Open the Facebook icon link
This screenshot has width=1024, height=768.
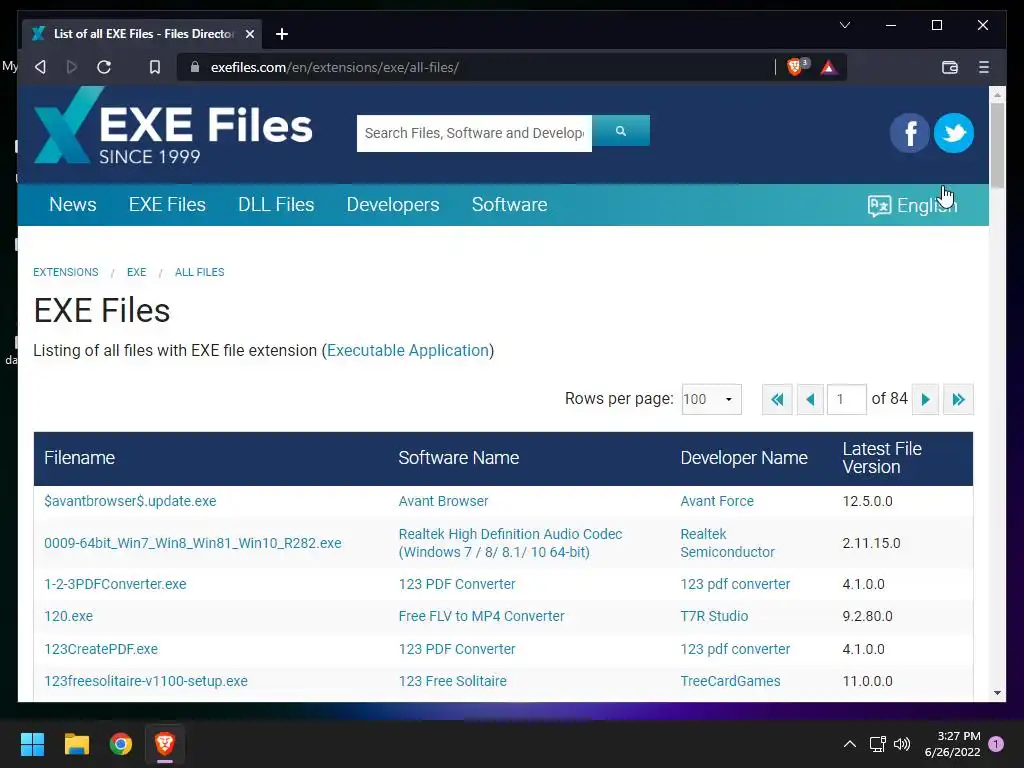[909, 133]
